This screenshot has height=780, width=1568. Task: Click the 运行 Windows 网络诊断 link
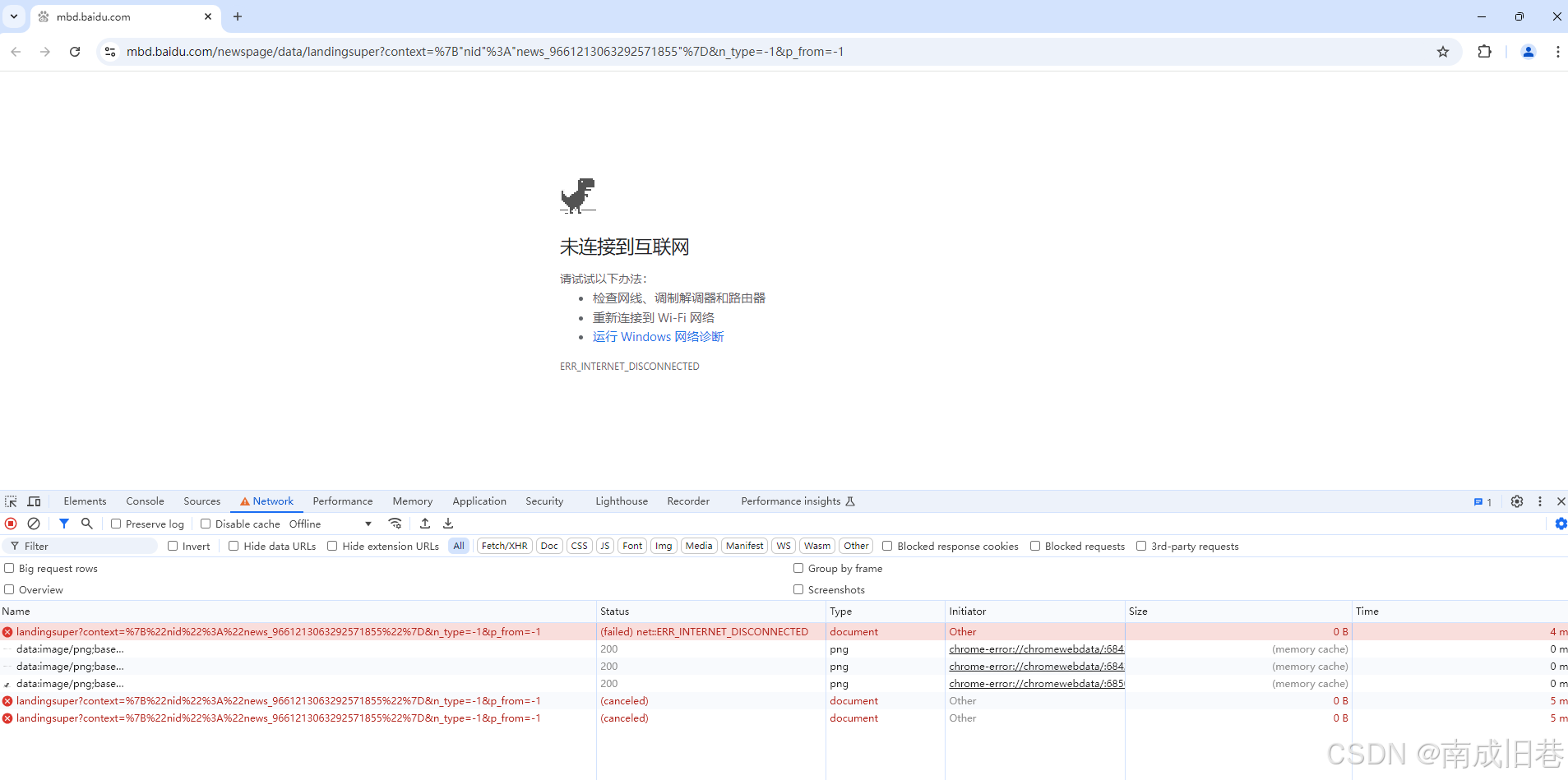point(657,336)
